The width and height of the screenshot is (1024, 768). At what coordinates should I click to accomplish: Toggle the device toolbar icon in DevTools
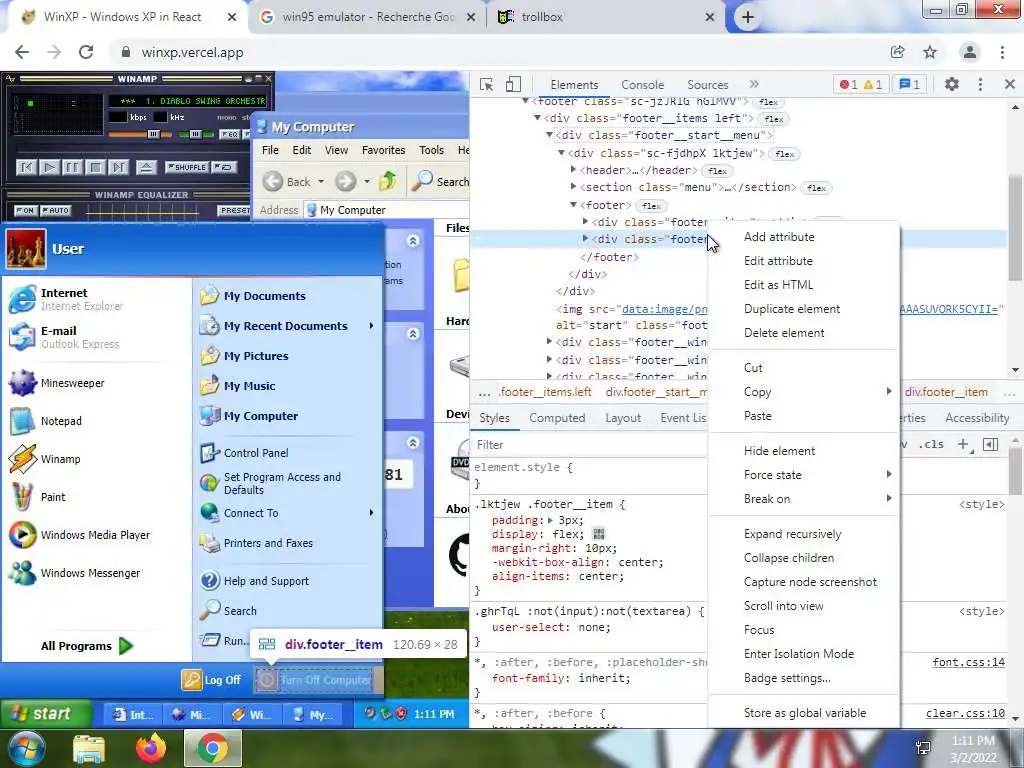513,84
